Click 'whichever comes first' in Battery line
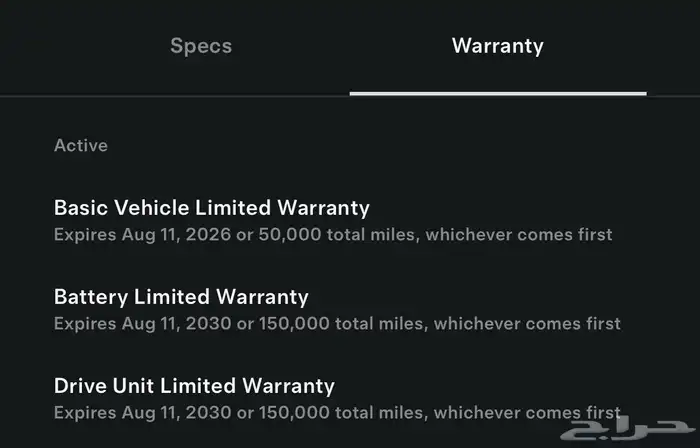 click(x=527, y=324)
